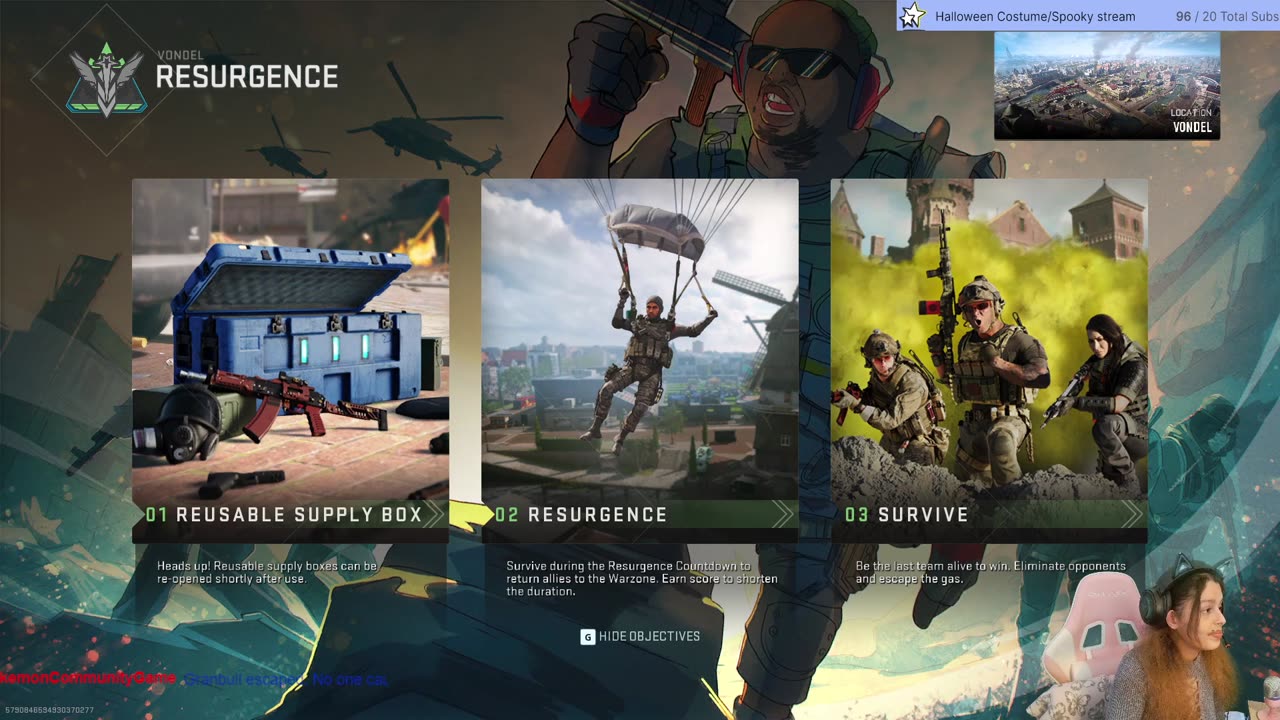Click the Resurgence mode heading
The image size is (1280, 720).
(247, 77)
